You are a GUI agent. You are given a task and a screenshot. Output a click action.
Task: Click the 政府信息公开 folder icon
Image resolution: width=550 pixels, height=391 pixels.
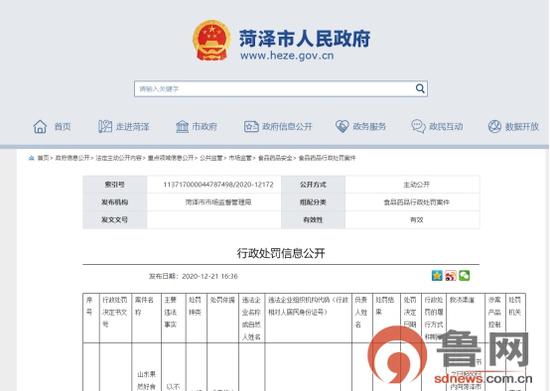251,127
